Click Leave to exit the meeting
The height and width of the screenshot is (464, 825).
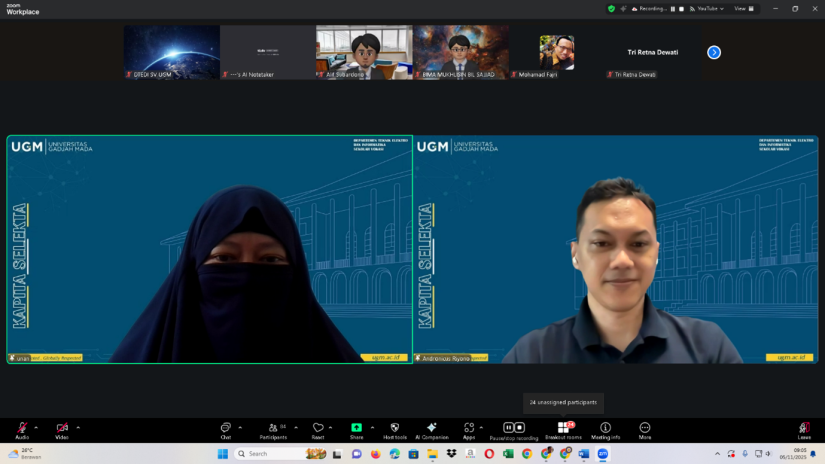tap(804, 428)
